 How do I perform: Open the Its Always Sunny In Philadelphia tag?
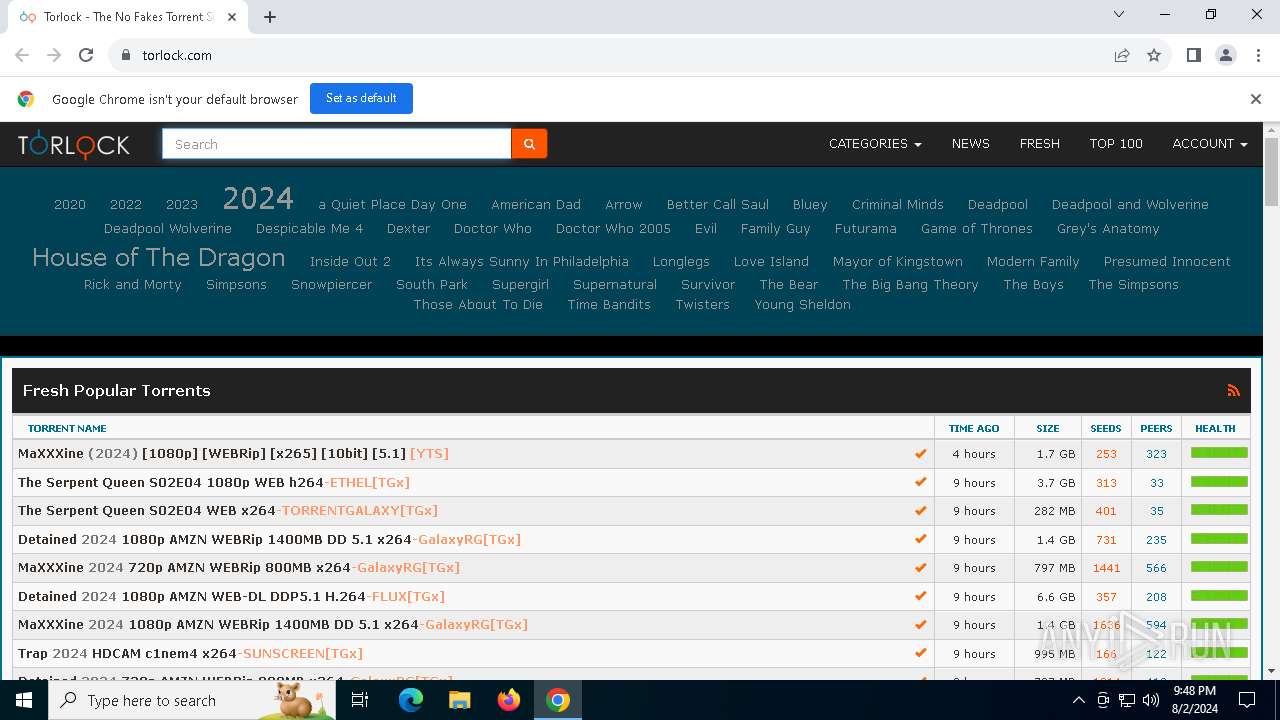point(522,262)
